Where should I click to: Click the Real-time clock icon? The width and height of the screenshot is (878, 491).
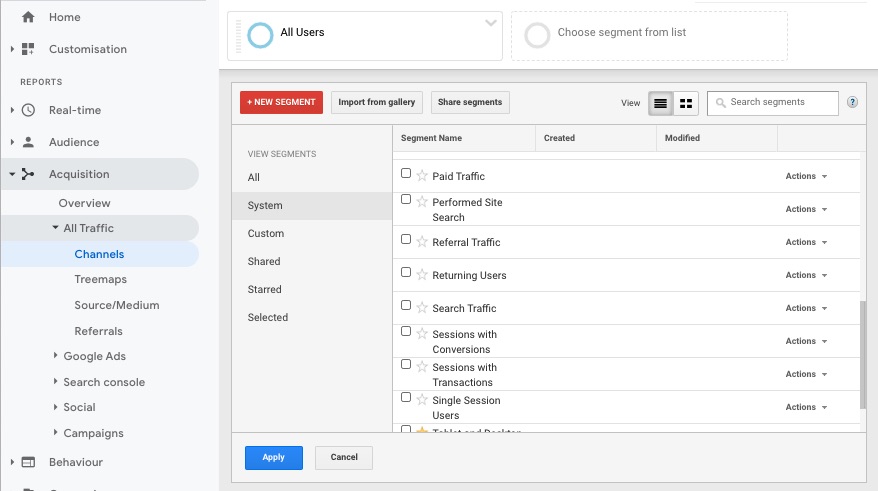tap(28, 110)
